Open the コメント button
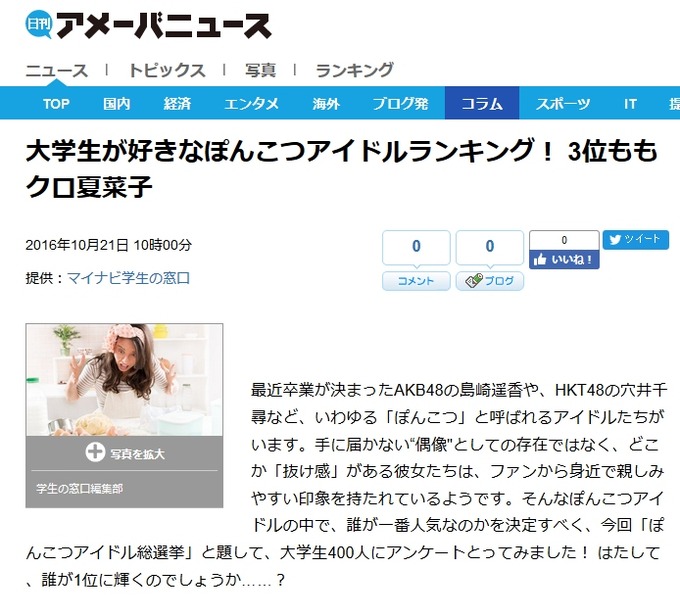Viewport: 680px width, 616px height. [x=416, y=281]
